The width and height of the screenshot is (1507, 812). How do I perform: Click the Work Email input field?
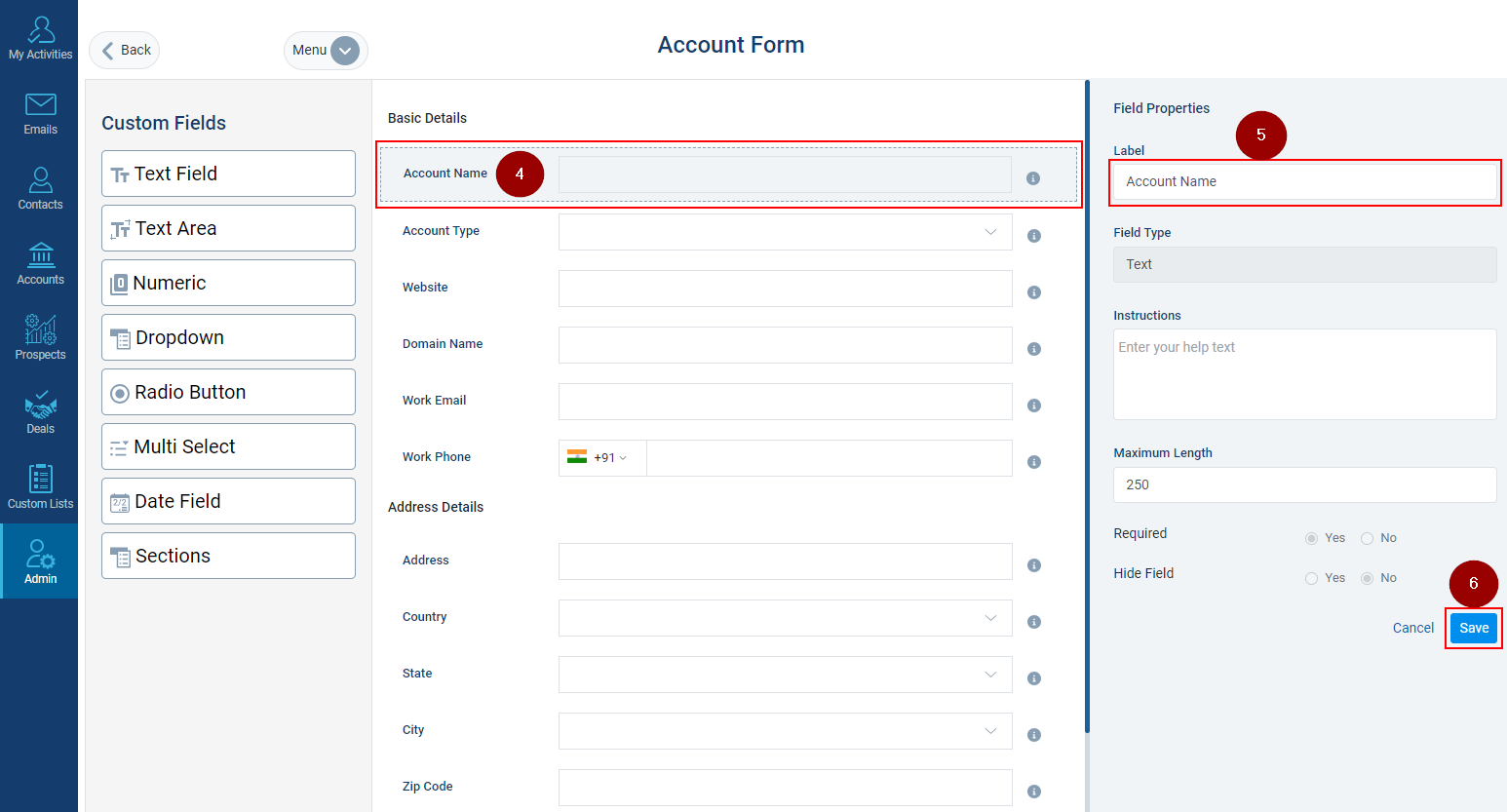785,402
